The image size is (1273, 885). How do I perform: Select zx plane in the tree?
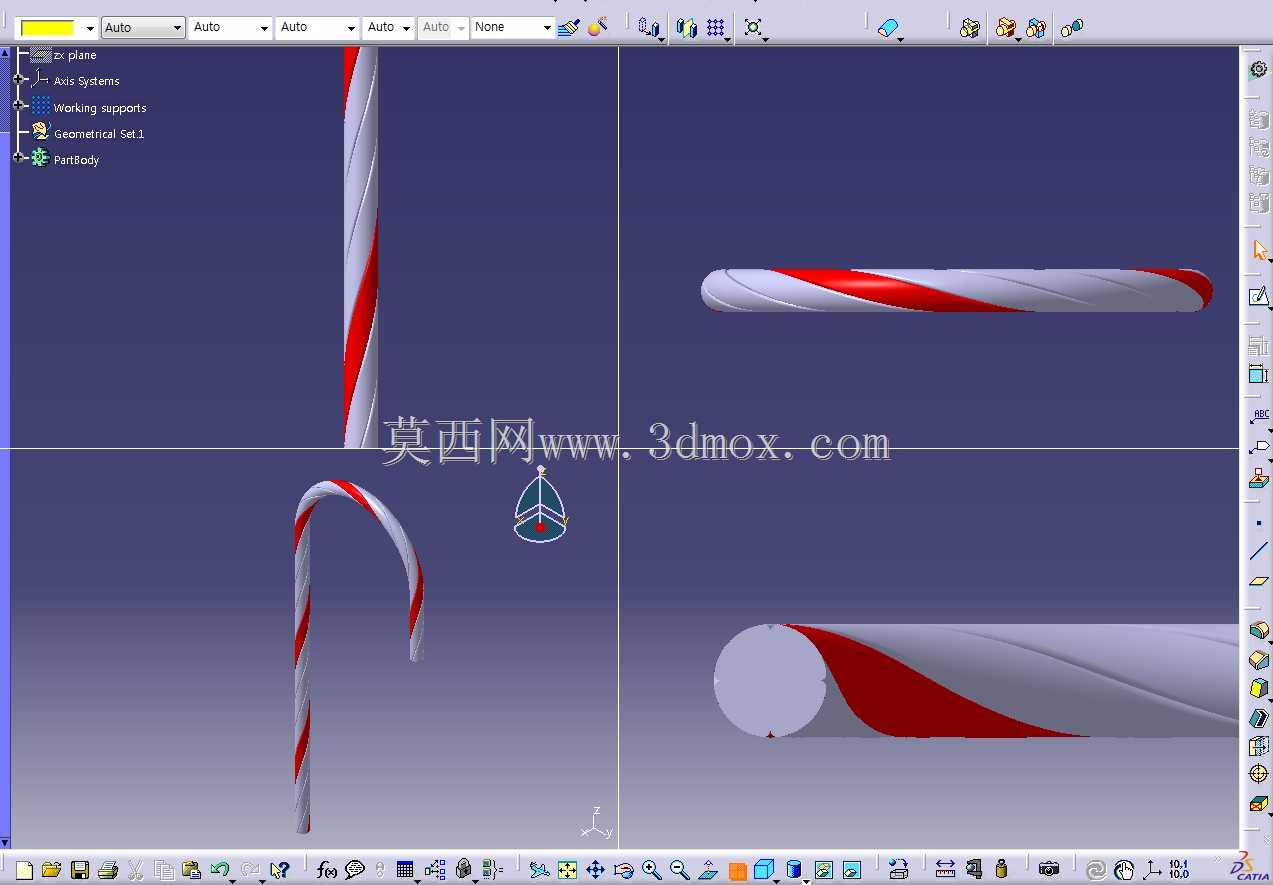pyautogui.click(x=75, y=55)
